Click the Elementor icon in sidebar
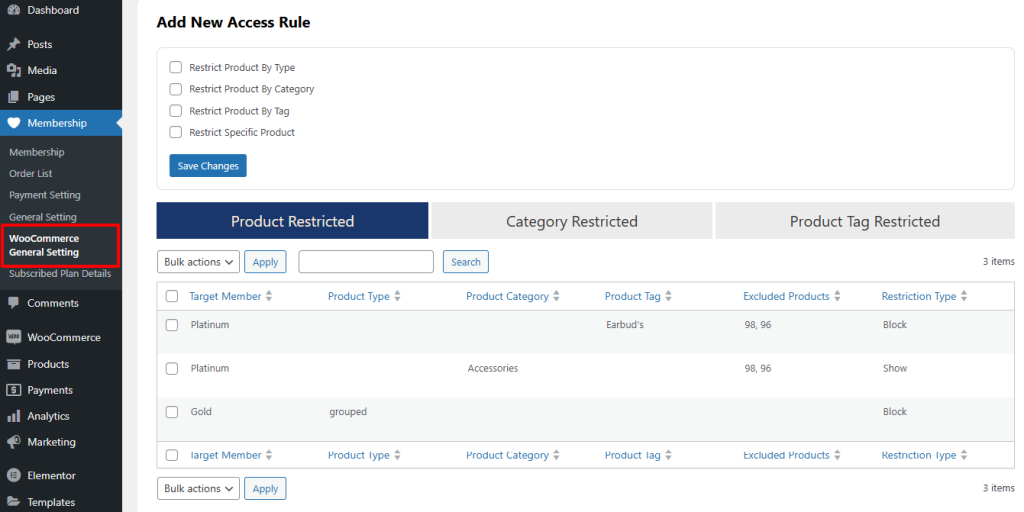Viewport: 1024px width, 512px height. pos(13,476)
